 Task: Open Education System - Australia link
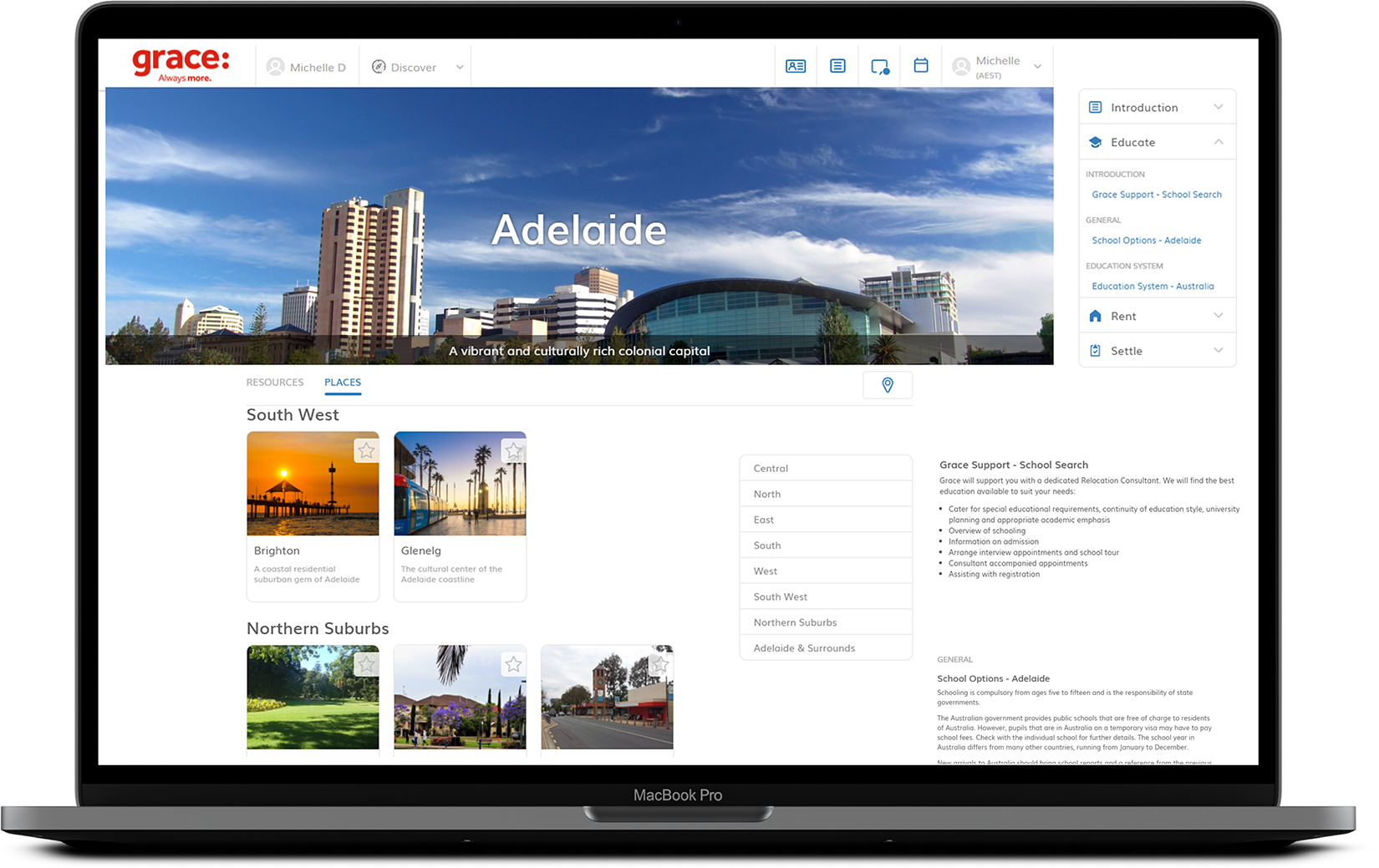click(x=1153, y=286)
